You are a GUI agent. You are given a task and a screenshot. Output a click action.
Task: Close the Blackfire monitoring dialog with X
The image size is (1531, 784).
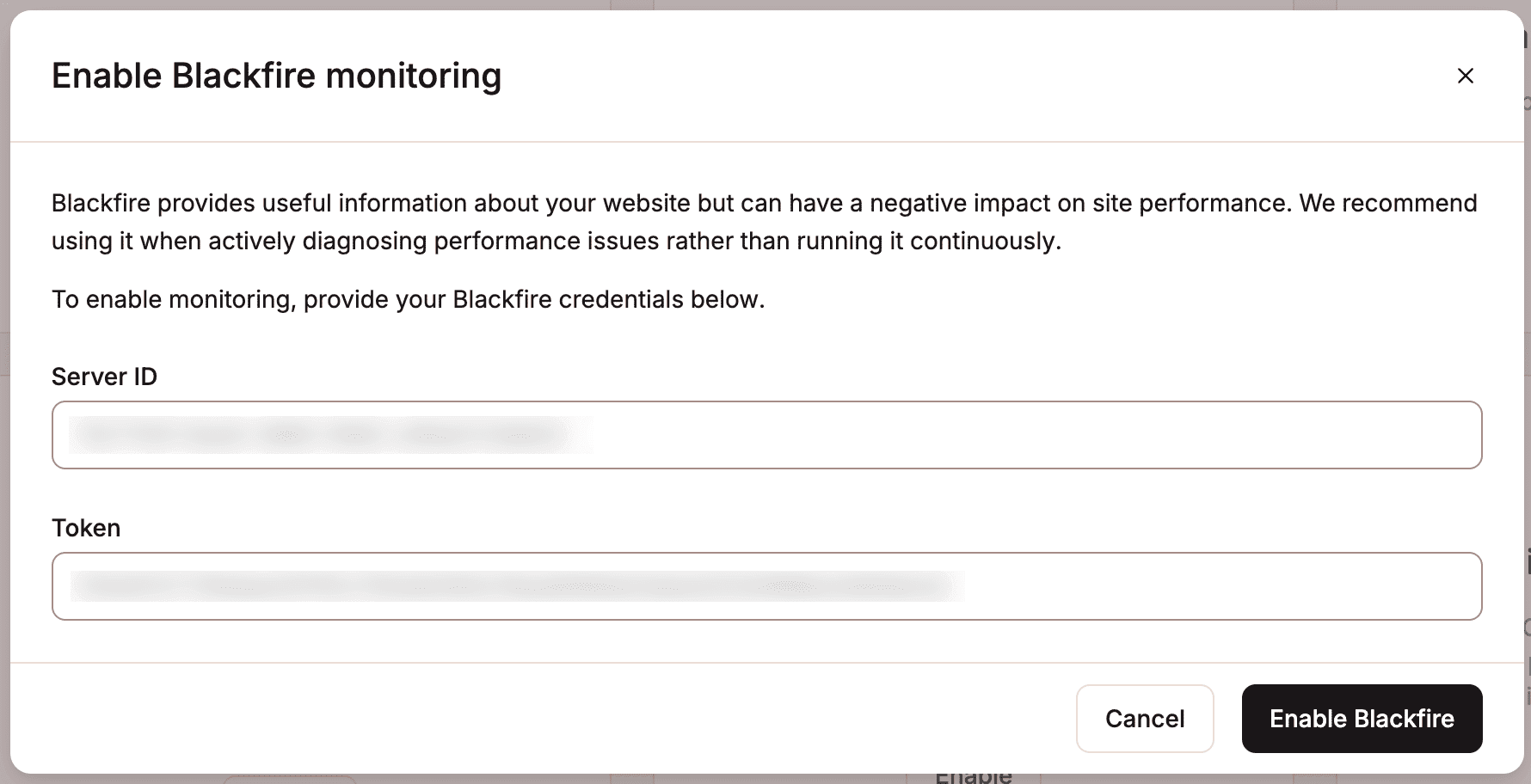[1465, 76]
